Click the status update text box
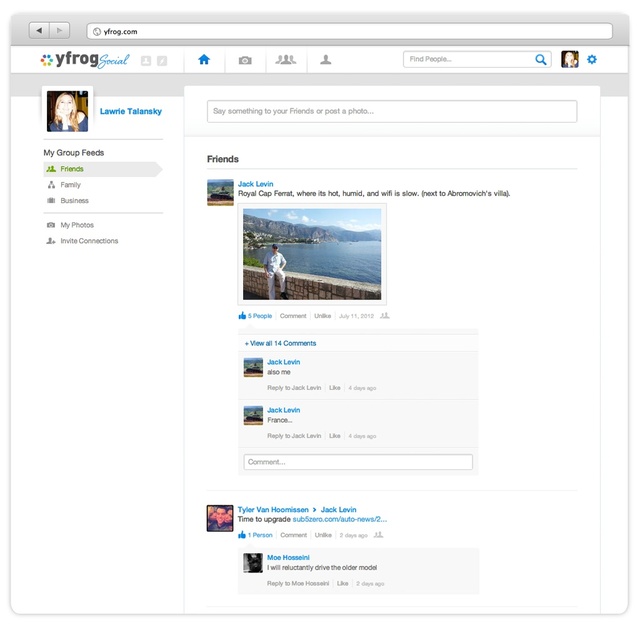The width and height of the screenshot is (640, 625). tap(392, 111)
